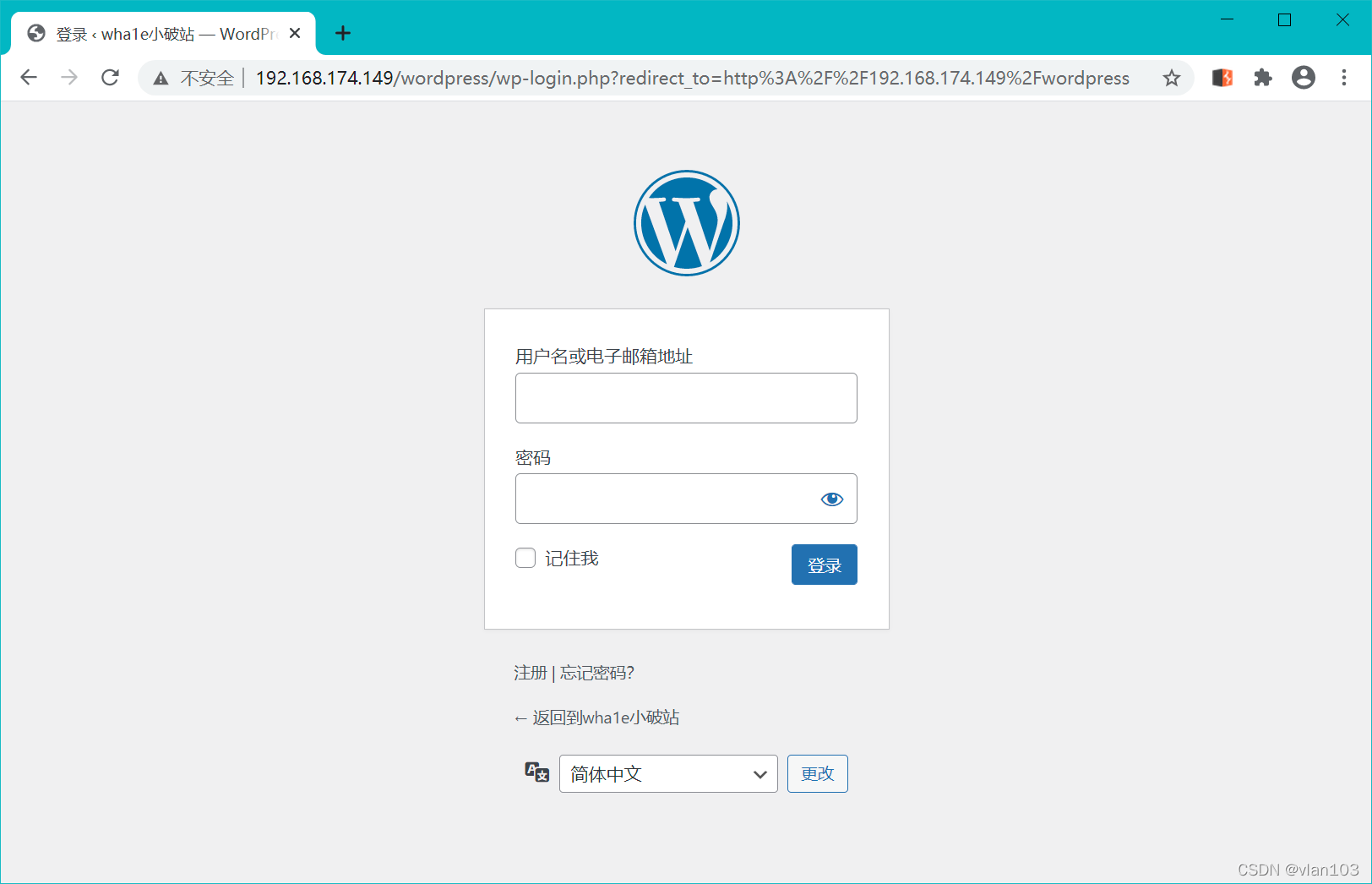Close the WordPress login tab
The image size is (1372, 884).
[x=295, y=33]
